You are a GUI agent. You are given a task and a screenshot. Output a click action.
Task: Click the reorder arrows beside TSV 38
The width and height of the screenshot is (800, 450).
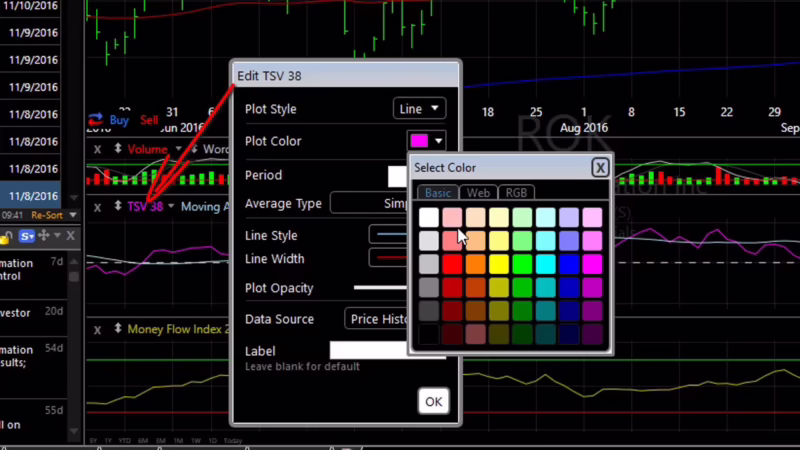pyautogui.click(x=118, y=206)
